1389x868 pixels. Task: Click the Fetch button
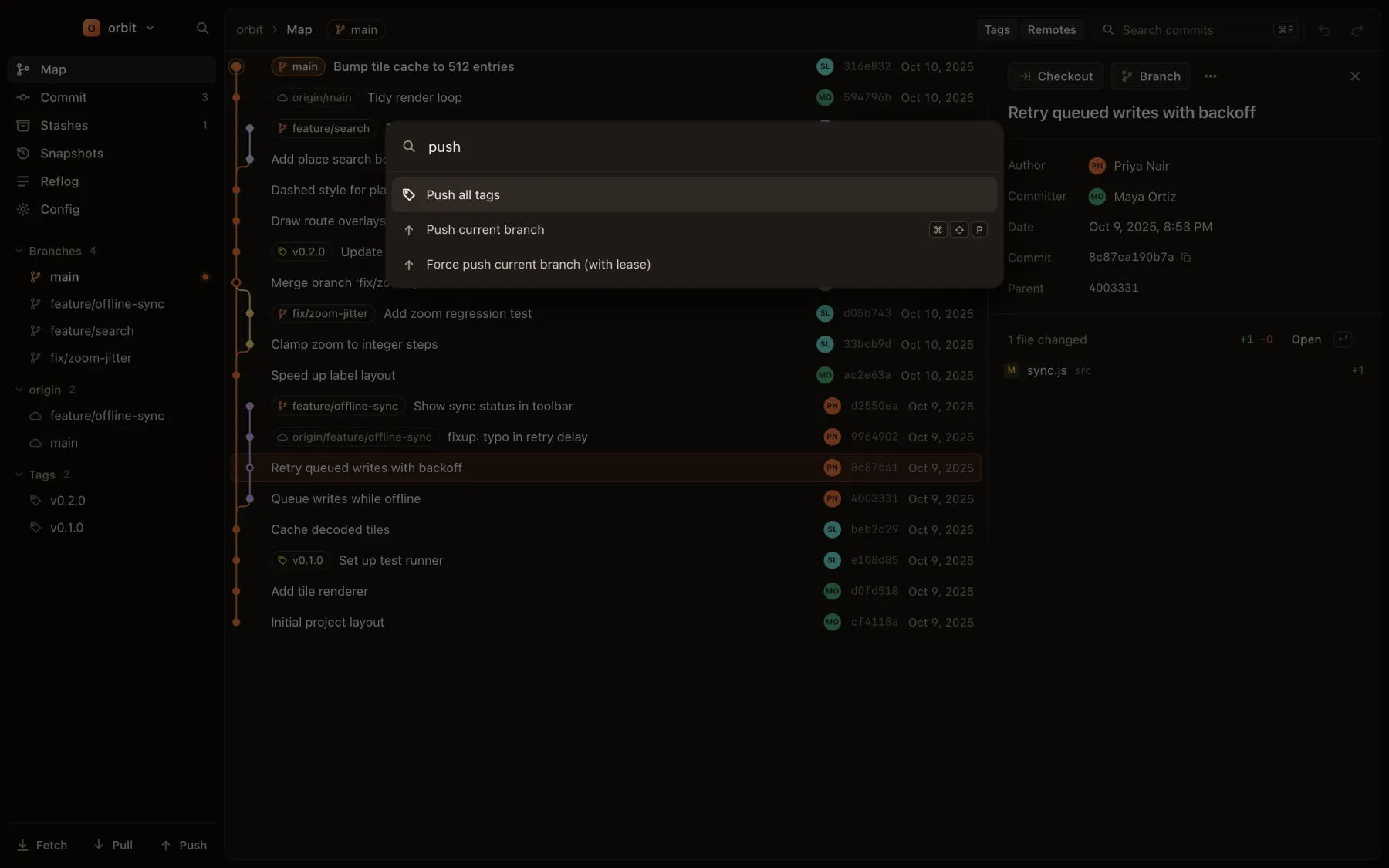42,845
